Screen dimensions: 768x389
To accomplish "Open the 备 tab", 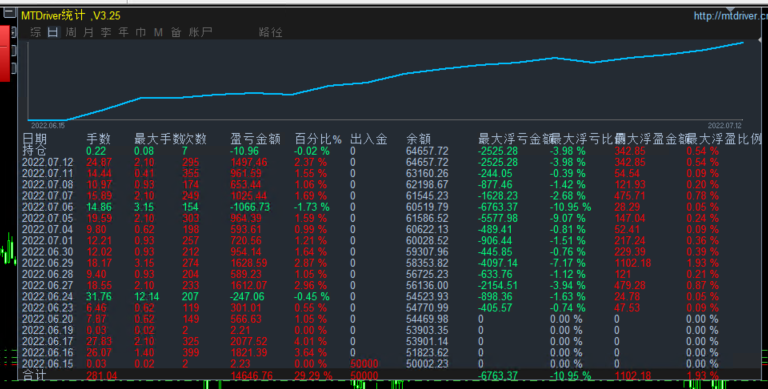I will [176, 32].
